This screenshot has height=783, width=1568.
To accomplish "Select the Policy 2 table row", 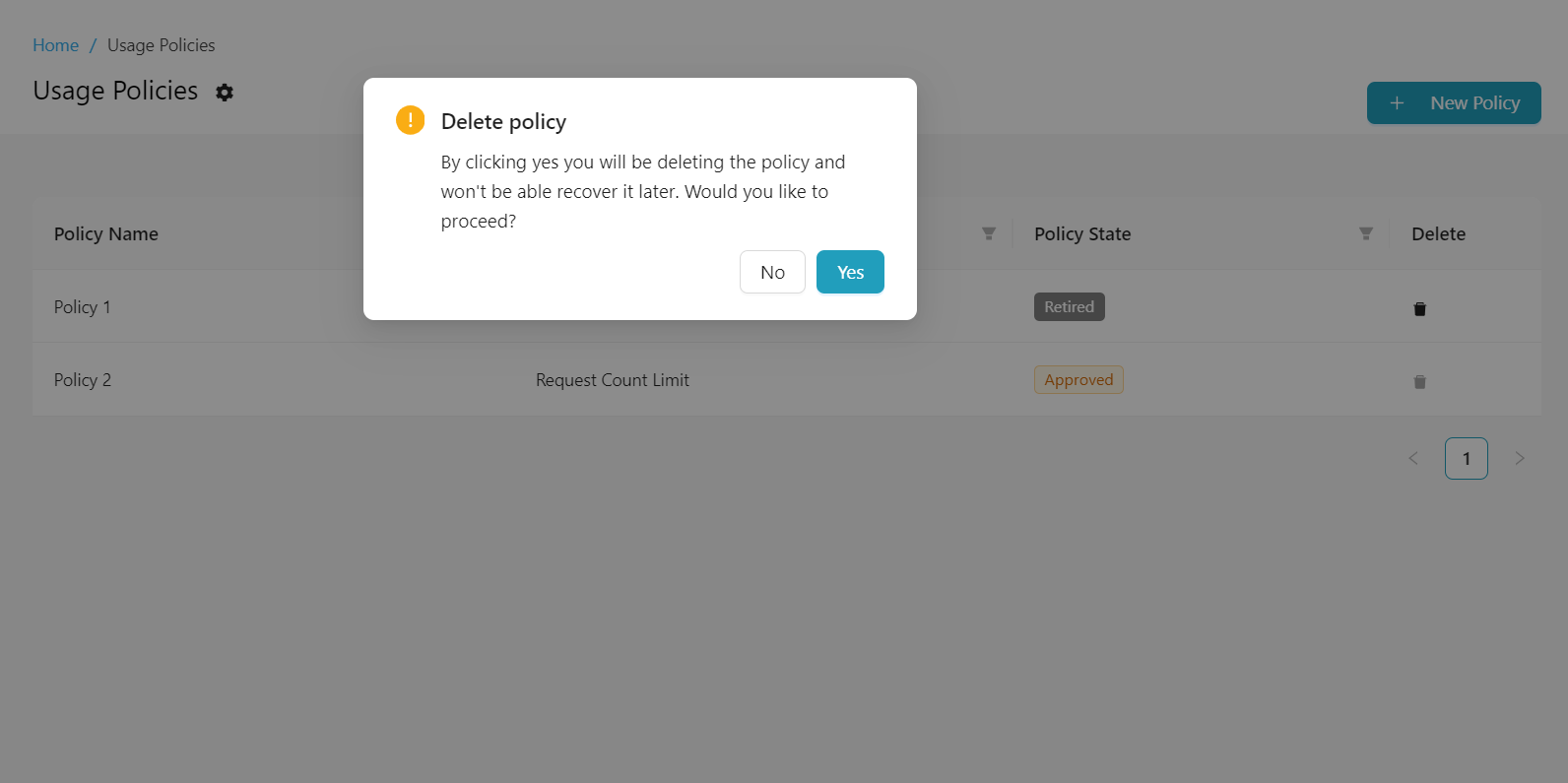I will click(394, 379).
